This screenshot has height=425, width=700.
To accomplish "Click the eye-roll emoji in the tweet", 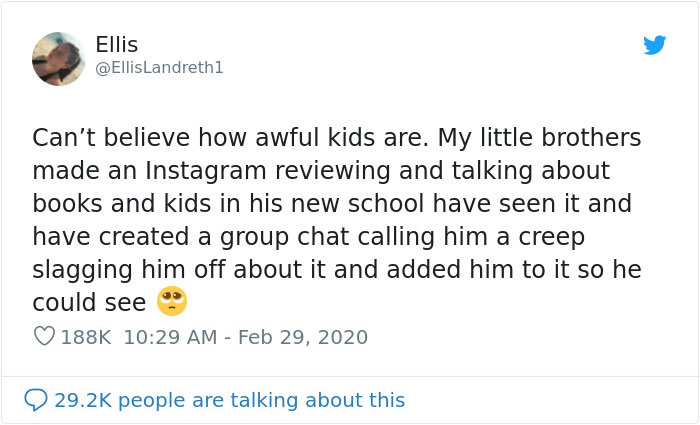I will tap(172, 301).
